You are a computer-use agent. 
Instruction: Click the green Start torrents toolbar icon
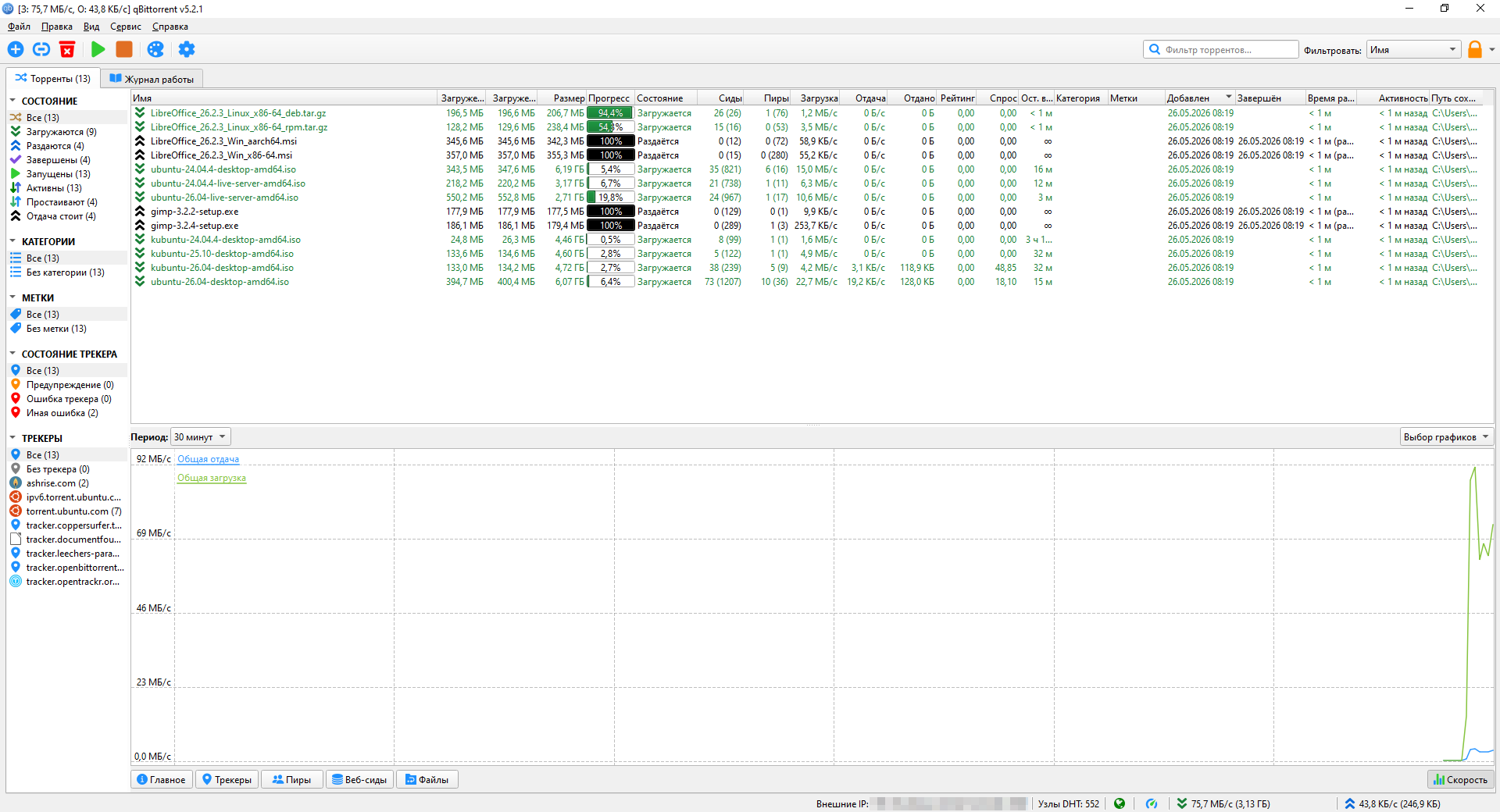(98, 49)
